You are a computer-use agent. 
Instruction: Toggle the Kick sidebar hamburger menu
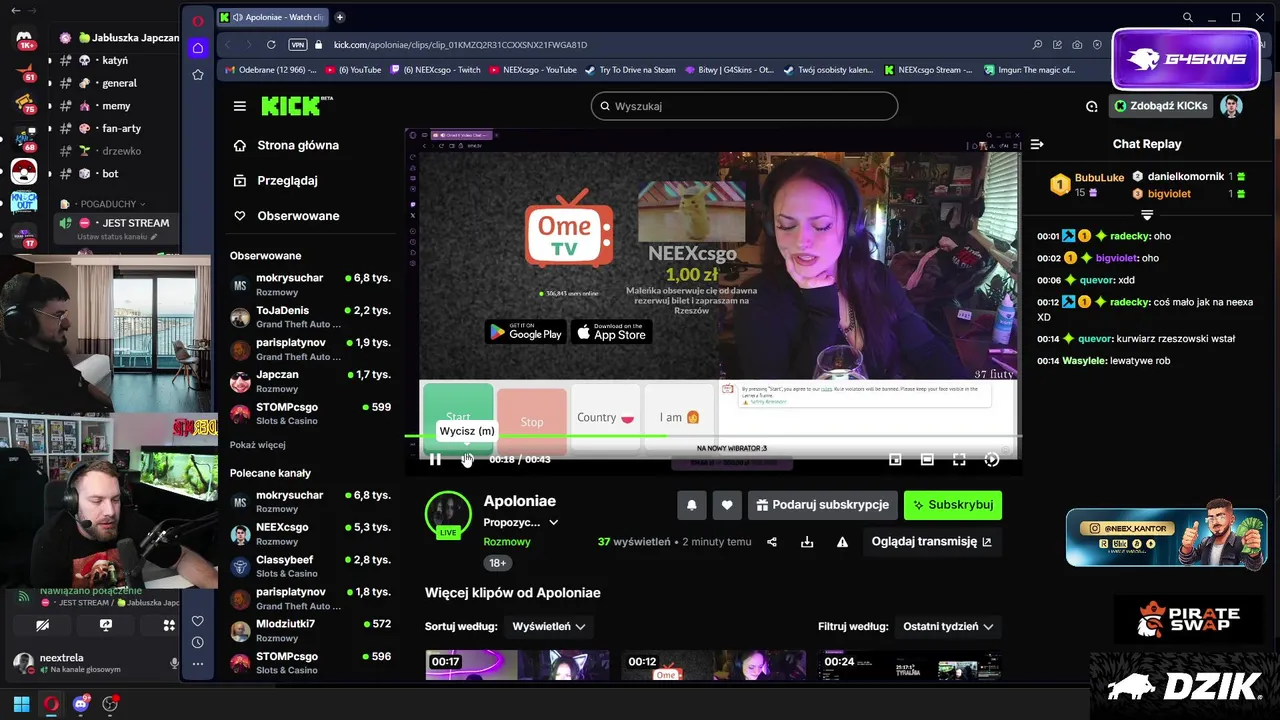pyautogui.click(x=240, y=106)
